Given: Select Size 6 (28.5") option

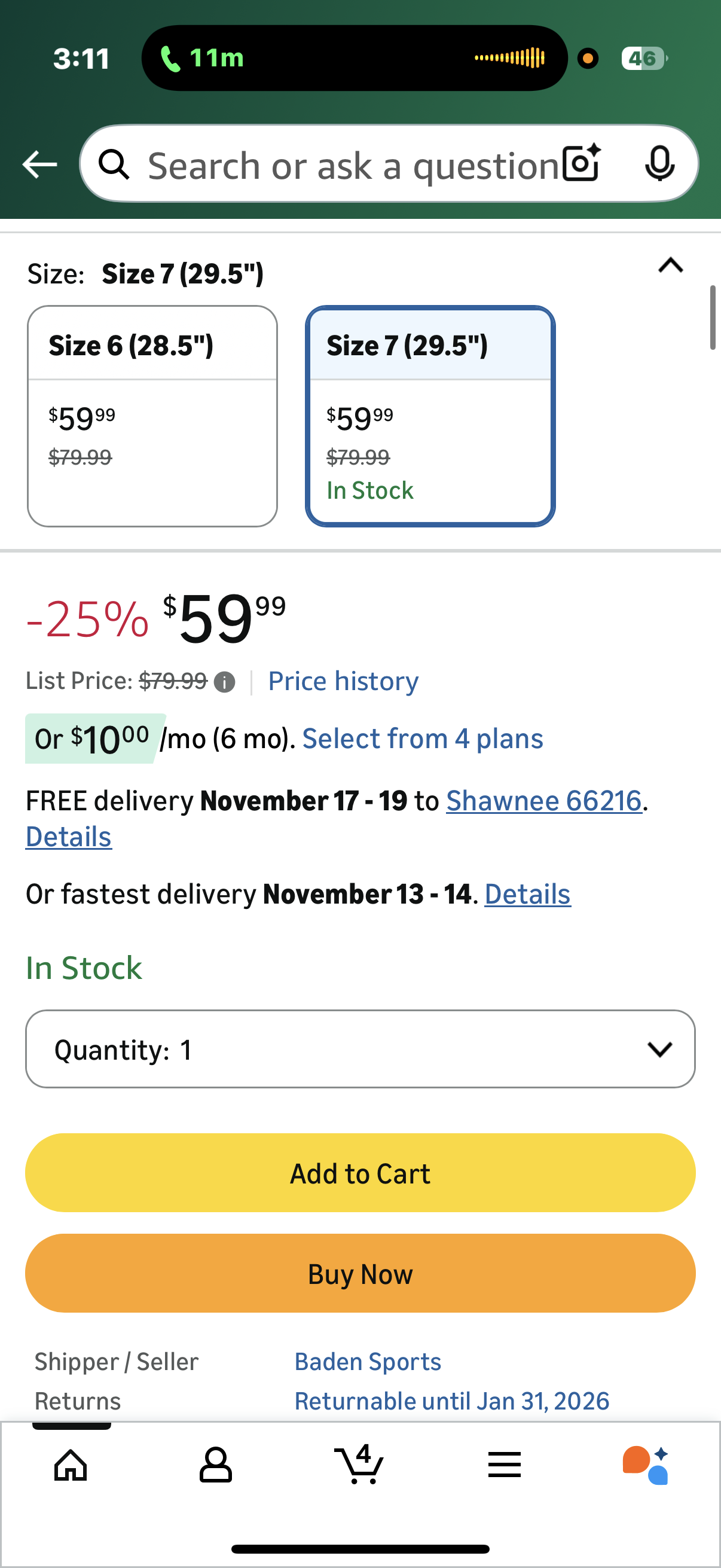Looking at the screenshot, I should (x=152, y=416).
